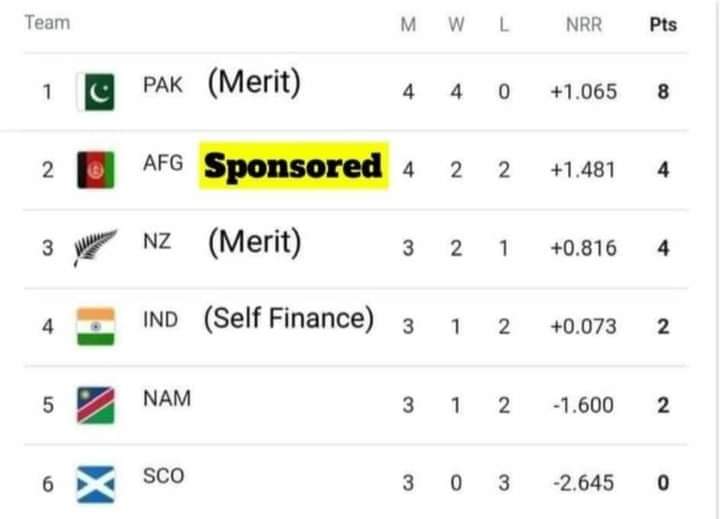The image size is (720, 519).
Task: Open the SCO team link
Action: 164,476
